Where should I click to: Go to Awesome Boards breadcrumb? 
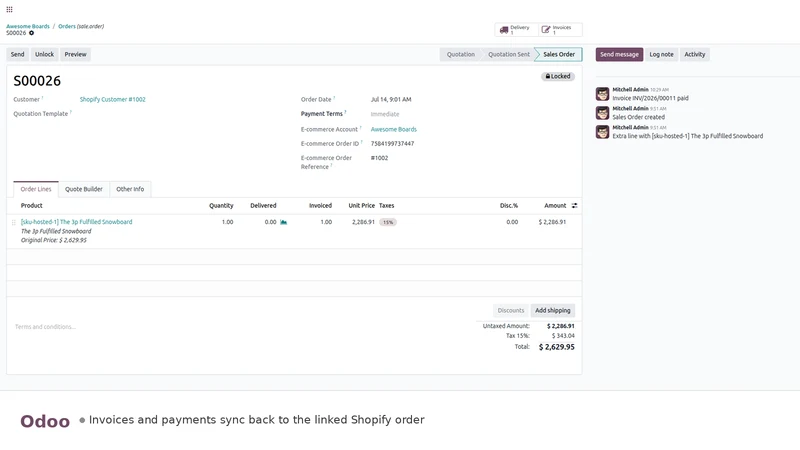pos(28,26)
